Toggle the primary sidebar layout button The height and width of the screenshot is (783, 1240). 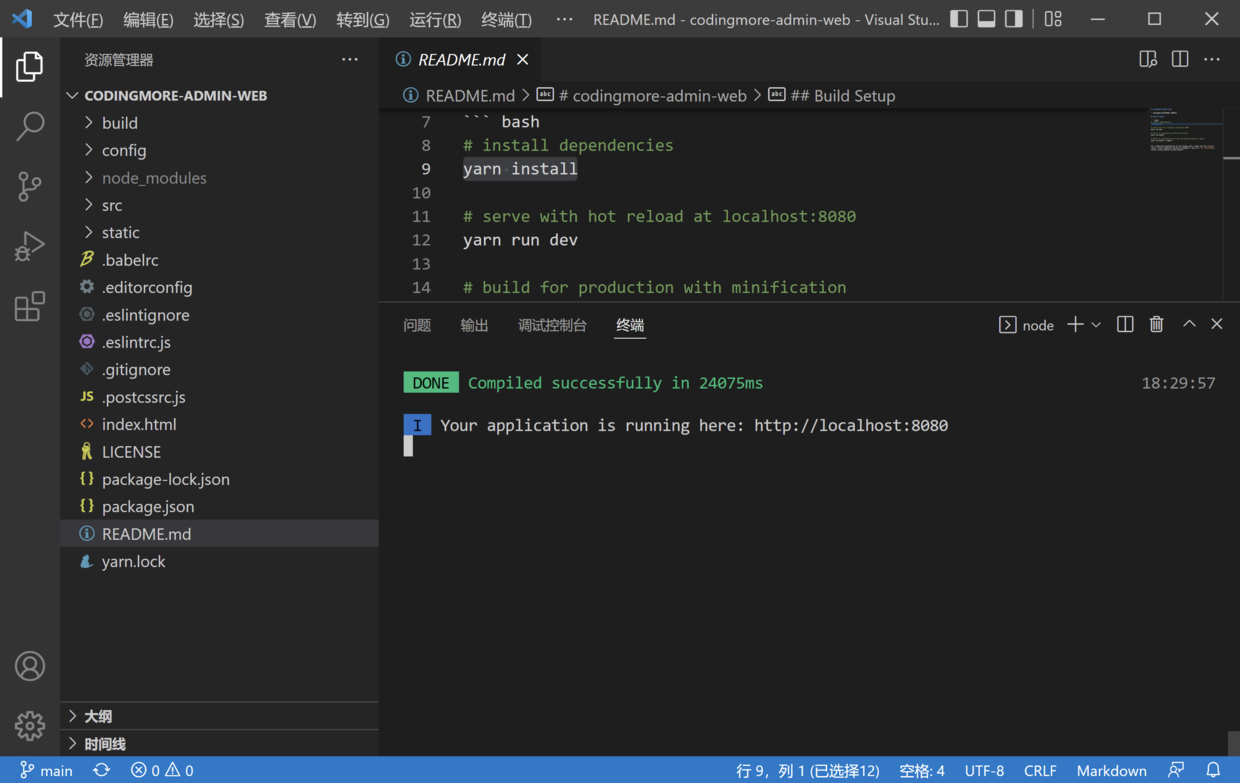(959, 19)
